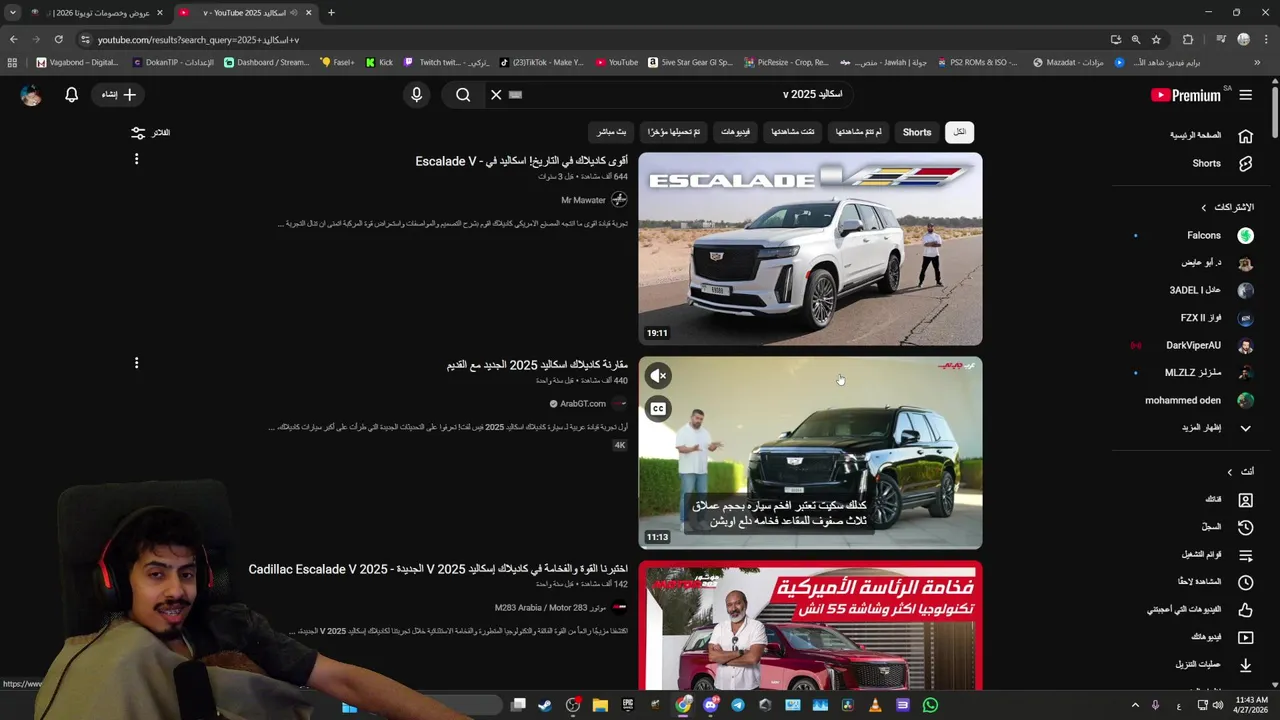Image resolution: width=1280 pixels, height=720 pixels.
Task: Go back in the browser
Action: click(x=13, y=40)
